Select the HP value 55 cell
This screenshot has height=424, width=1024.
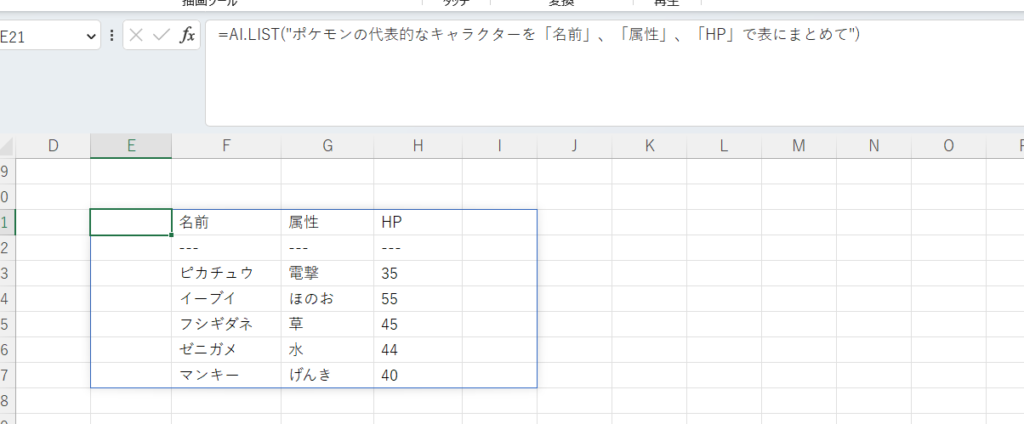coord(418,299)
